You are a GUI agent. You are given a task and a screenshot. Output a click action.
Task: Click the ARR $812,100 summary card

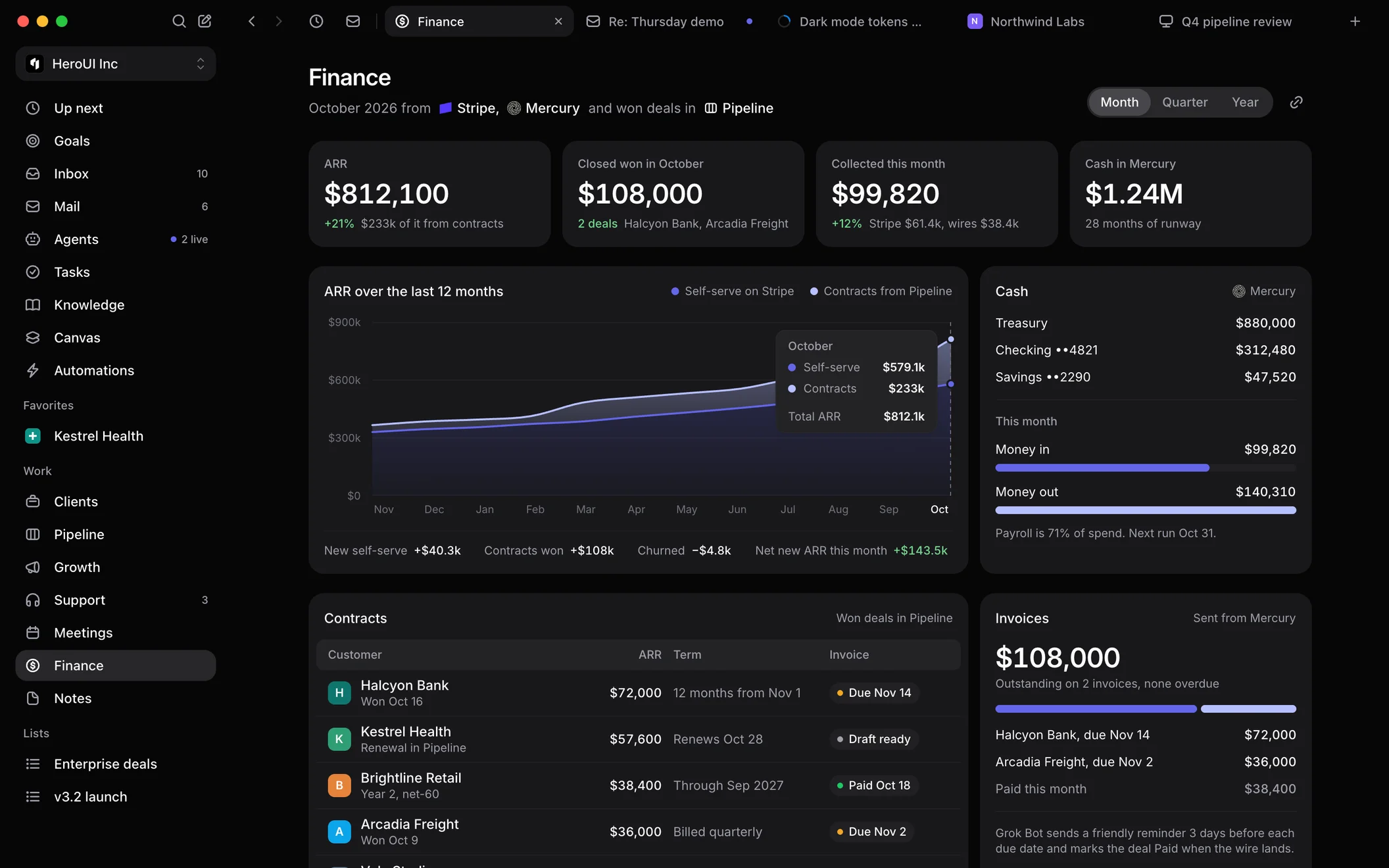tap(429, 194)
